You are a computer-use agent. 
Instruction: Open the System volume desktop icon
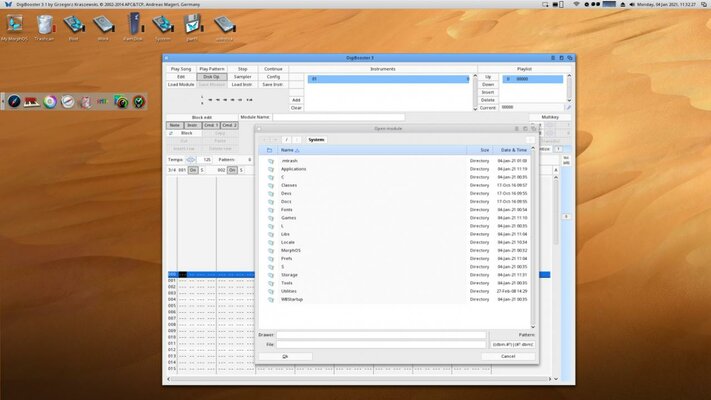[x=163, y=24]
